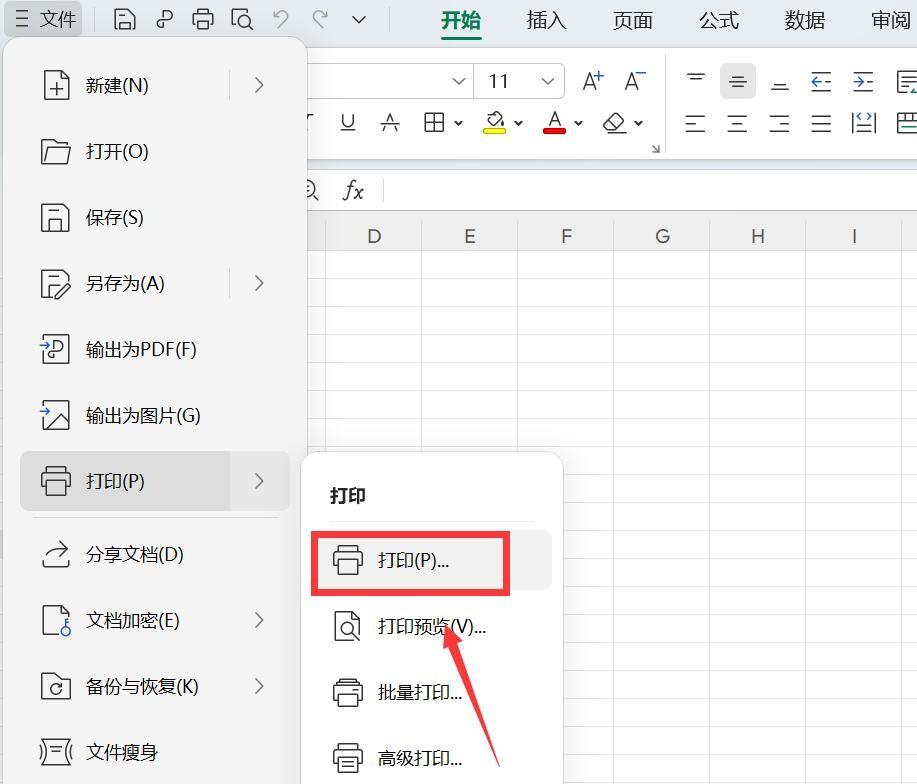Click the export to PDF toolbar icon
Viewport: 917px width, 784px height.
click(x=164, y=19)
